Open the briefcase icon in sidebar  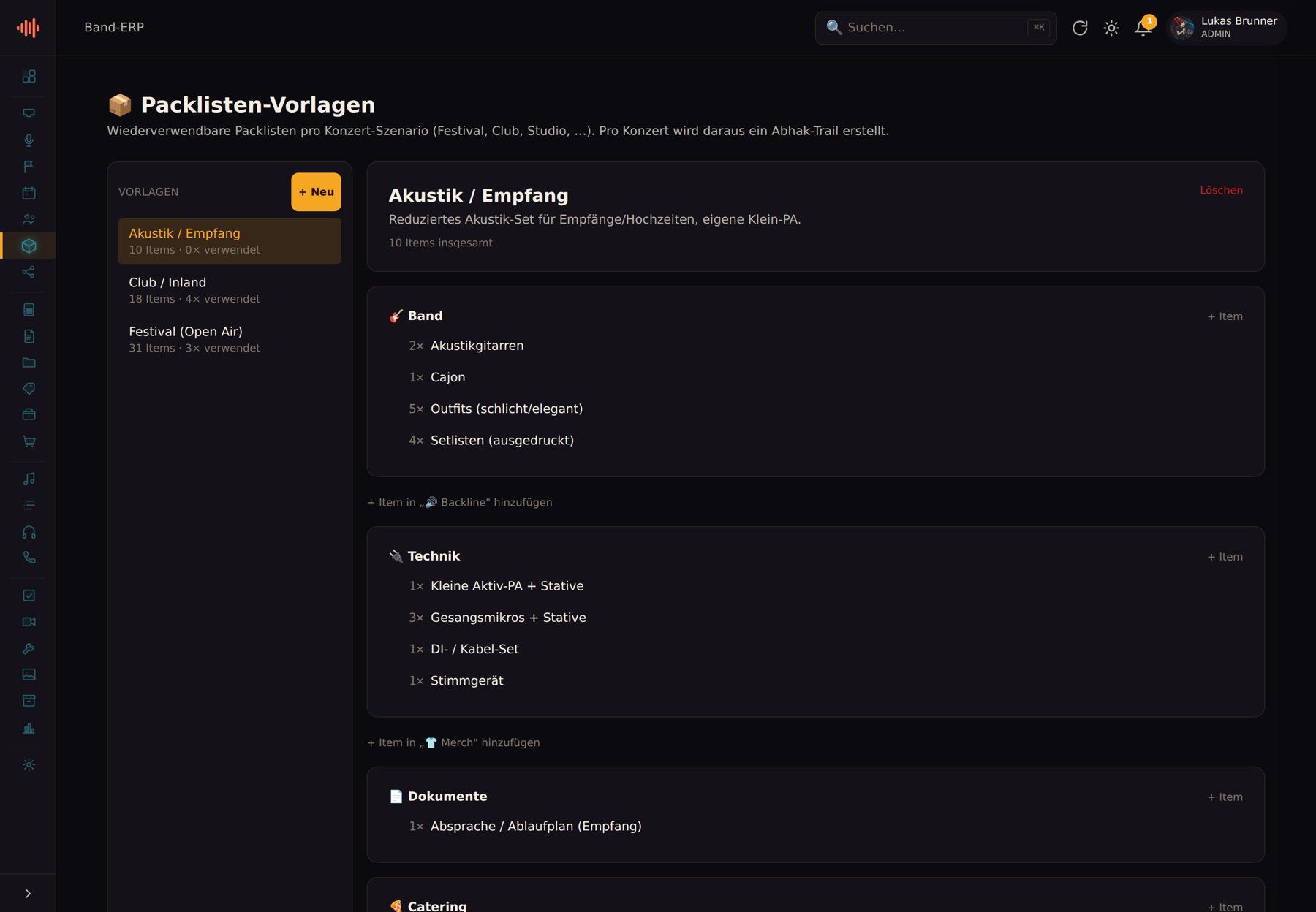pos(29,414)
